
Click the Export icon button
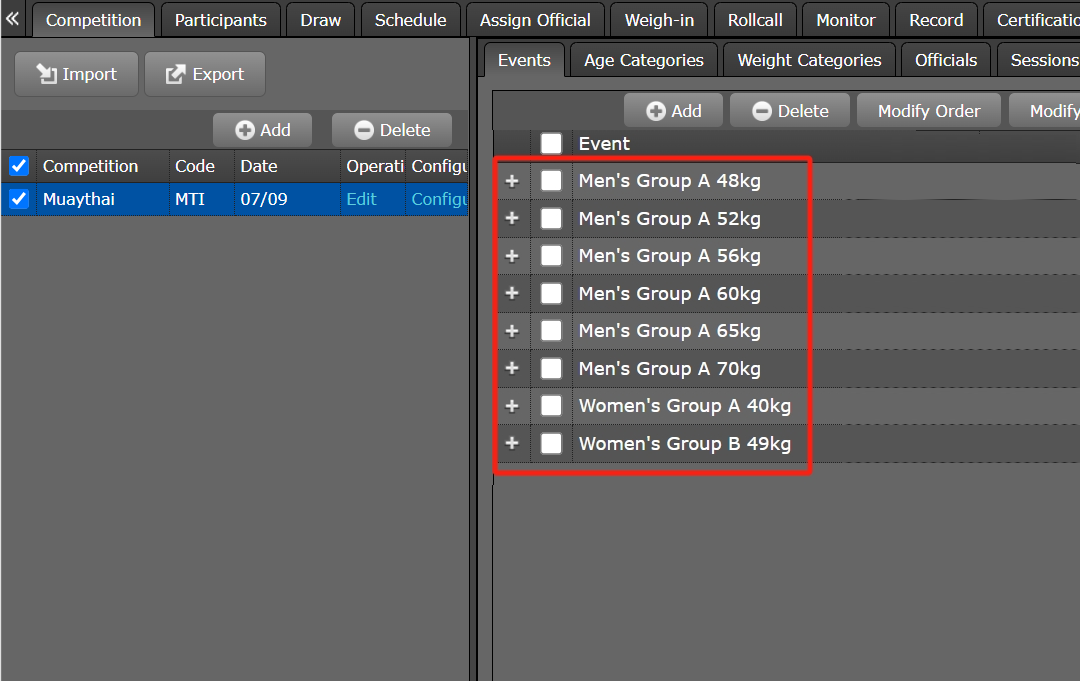coord(205,74)
